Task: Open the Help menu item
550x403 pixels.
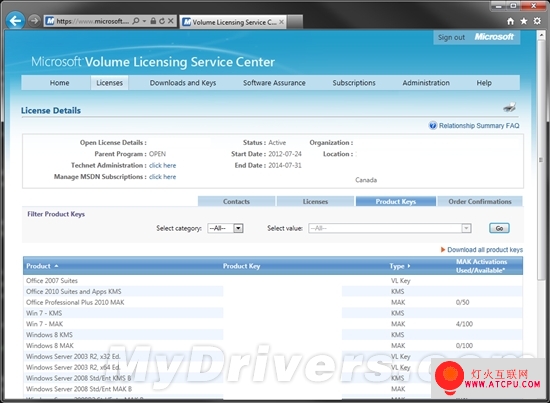Action: tap(484, 83)
